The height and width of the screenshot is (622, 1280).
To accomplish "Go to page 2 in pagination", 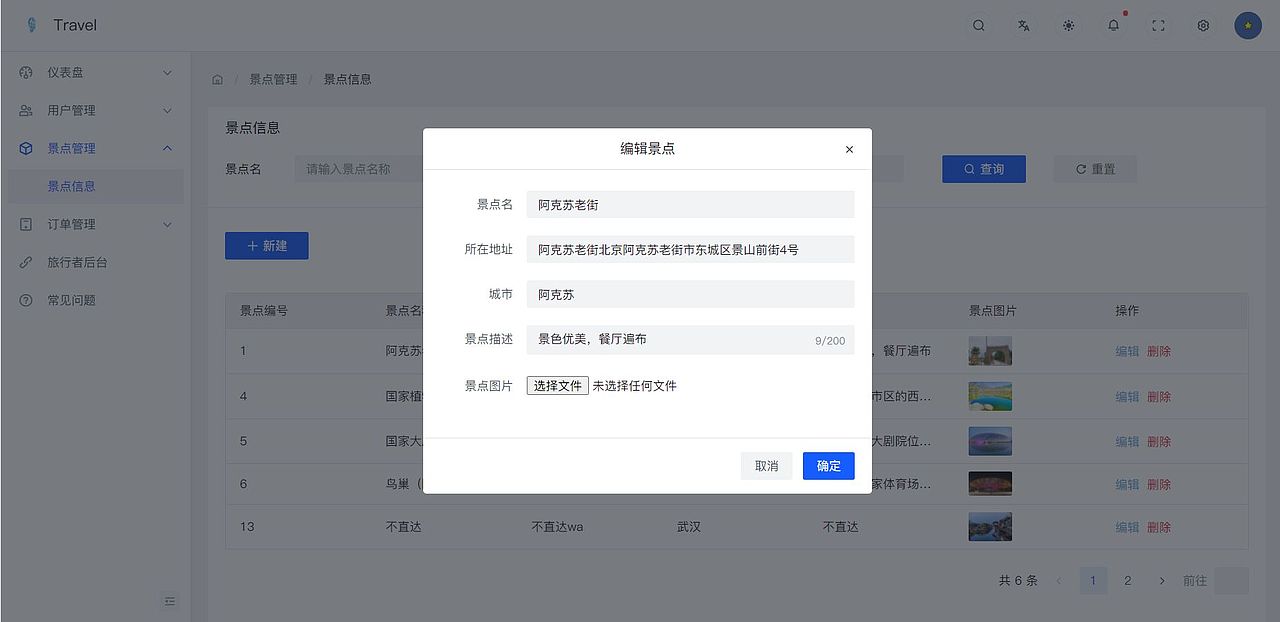I will 1128,580.
